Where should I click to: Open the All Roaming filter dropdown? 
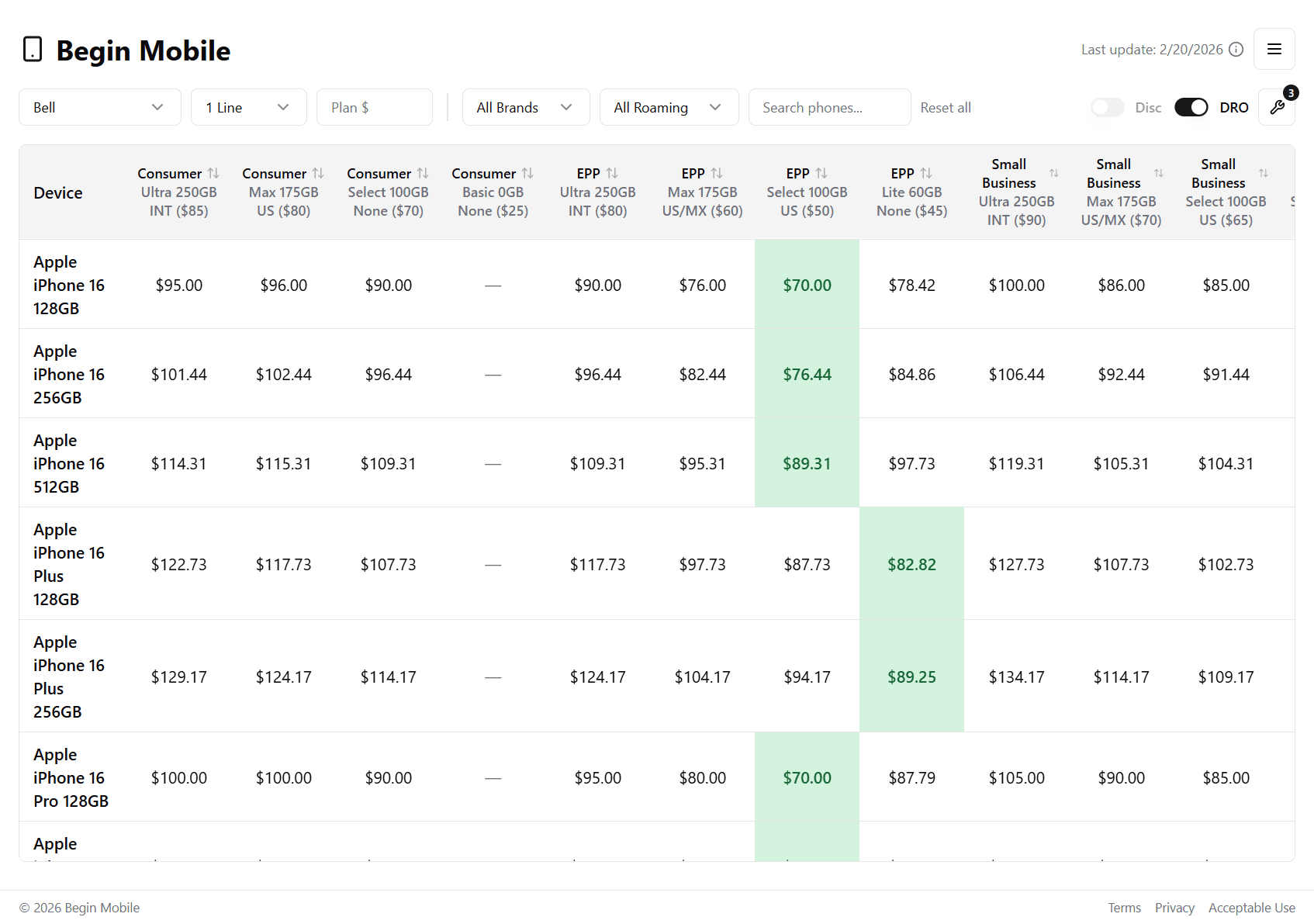pyautogui.click(x=668, y=107)
